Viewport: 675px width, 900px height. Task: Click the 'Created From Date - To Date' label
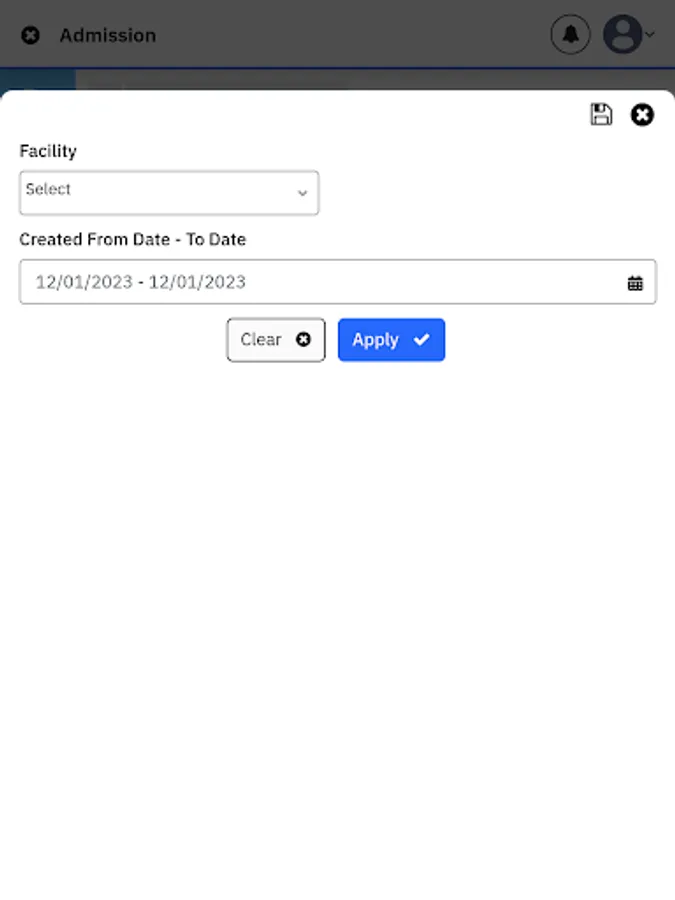tap(132, 240)
